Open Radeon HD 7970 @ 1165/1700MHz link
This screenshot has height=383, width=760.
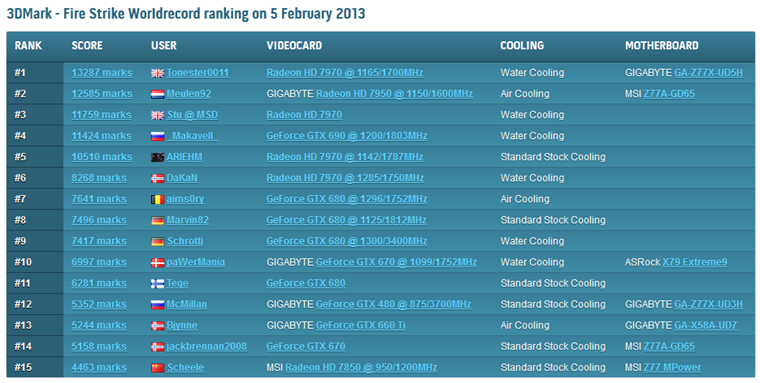[345, 73]
